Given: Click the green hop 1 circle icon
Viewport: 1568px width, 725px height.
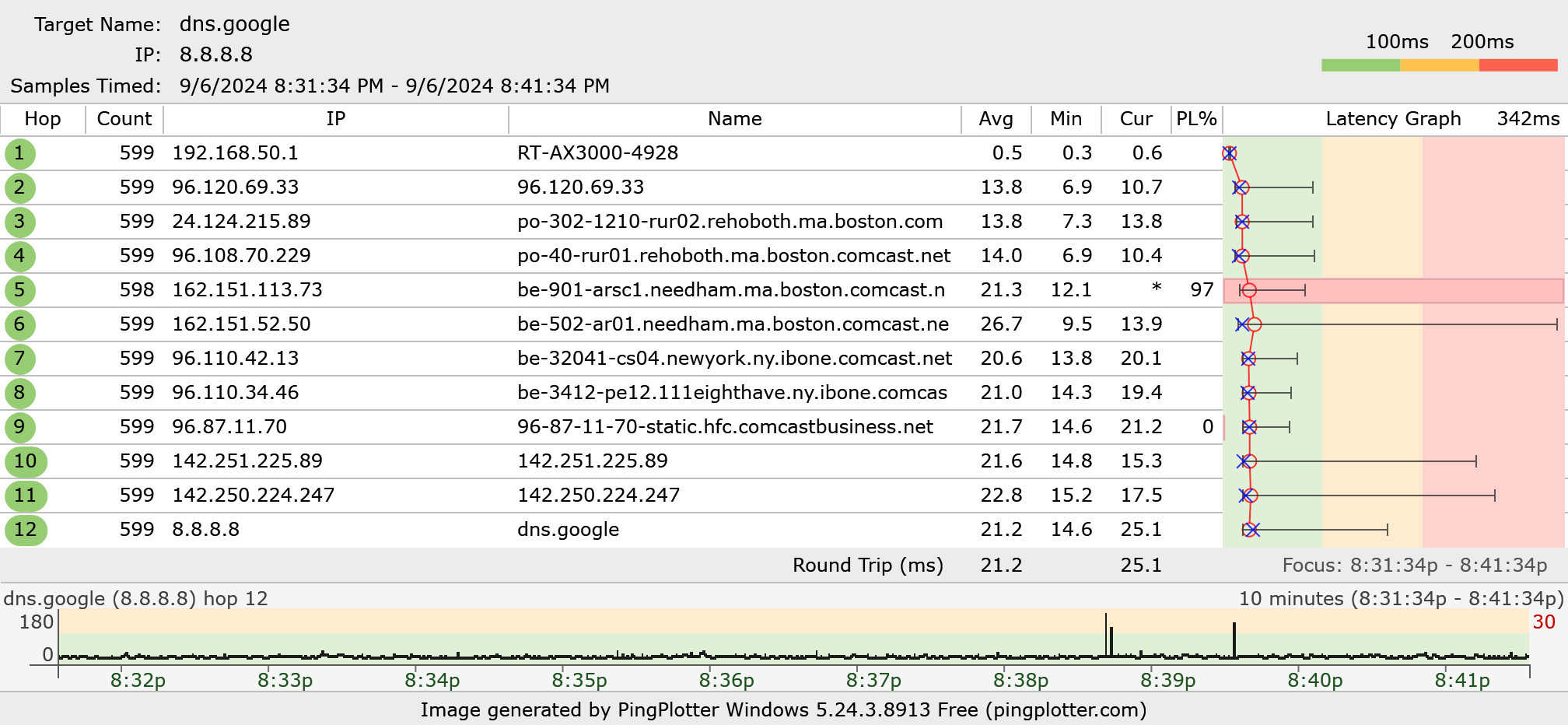Looking at the screenshot, I should 19,153.
